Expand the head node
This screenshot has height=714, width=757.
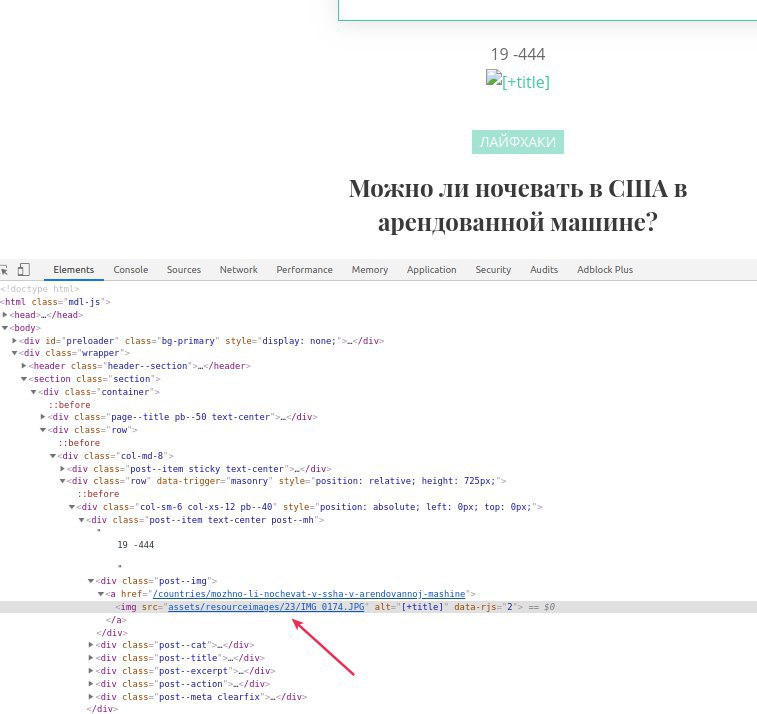(5, 314)
